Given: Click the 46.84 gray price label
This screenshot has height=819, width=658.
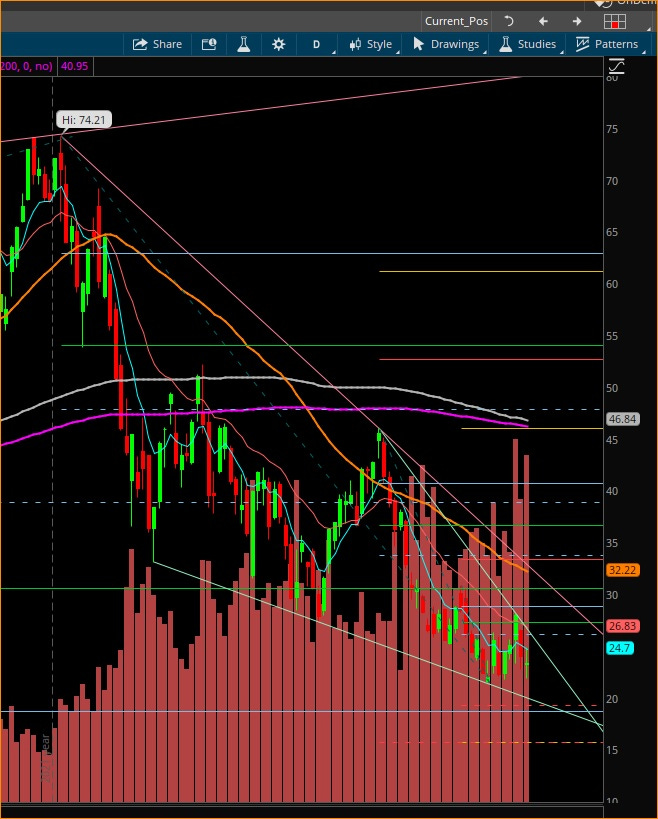Looking at the screenshot, I should pyautogui.click(x=622, y=419).
